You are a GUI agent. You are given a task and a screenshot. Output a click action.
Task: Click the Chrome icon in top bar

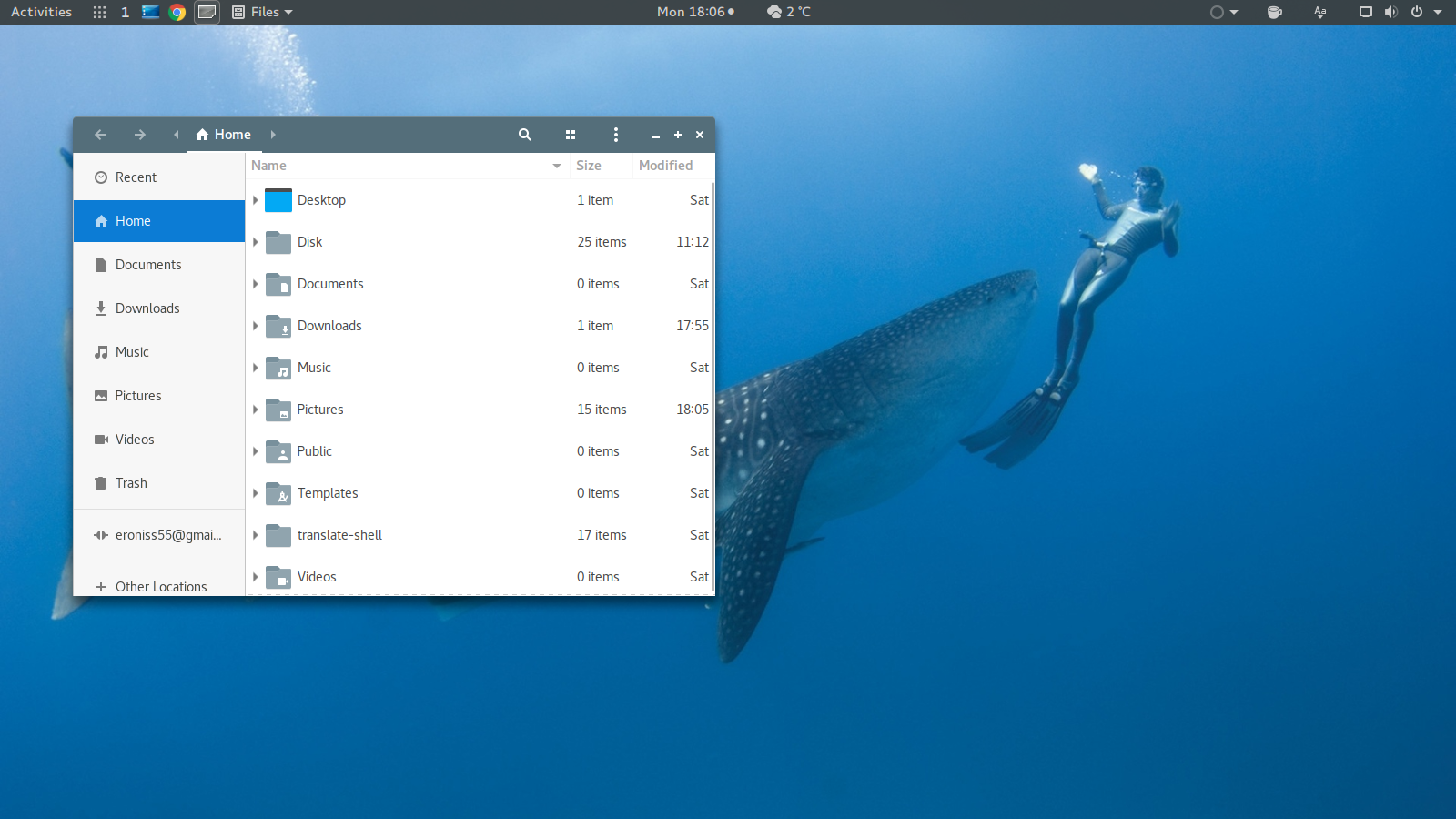177,12
